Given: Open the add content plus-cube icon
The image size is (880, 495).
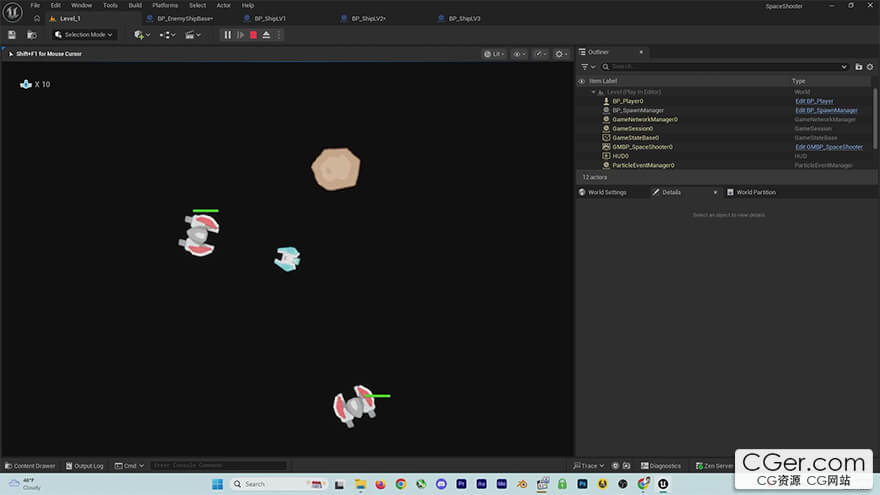Looking at the screenshot, I should [140, 34].
